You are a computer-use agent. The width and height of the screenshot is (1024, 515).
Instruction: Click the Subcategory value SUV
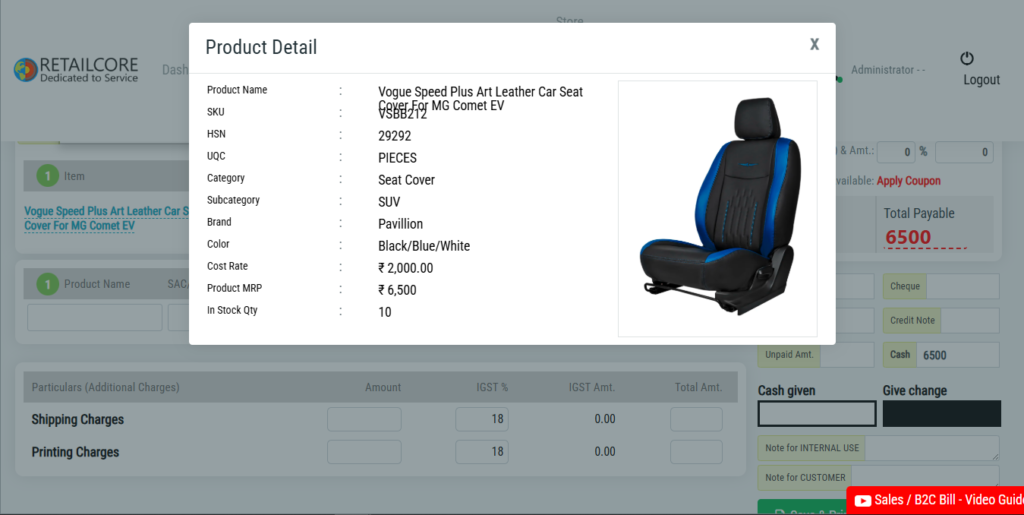pyautogui.click(x=389, y=202)
